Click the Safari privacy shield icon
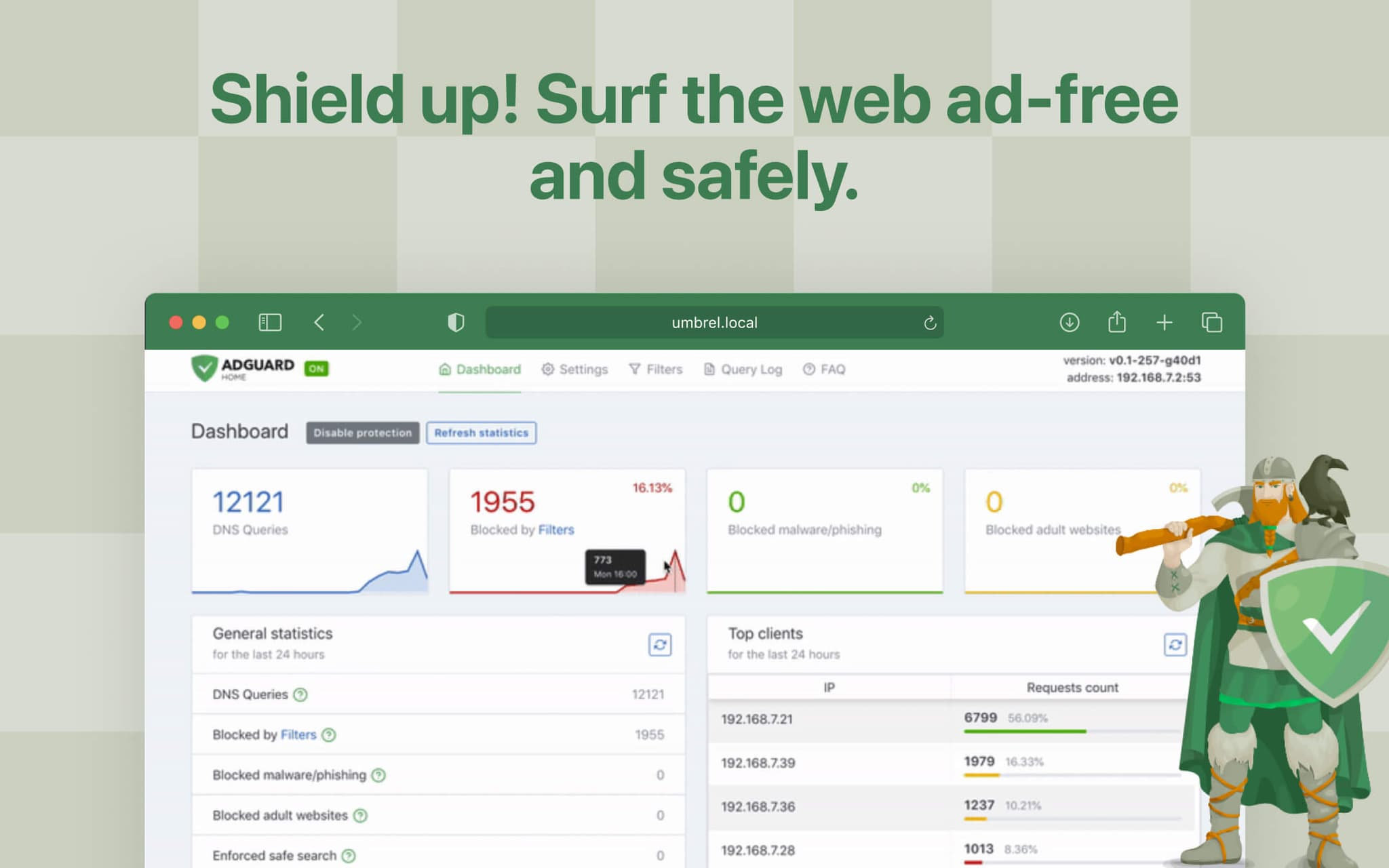This screenshot has width=1389, height=868. click(x=456, y=323)
